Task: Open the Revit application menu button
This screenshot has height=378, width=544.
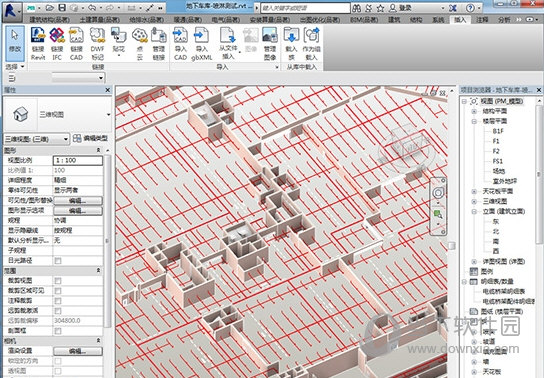Action: pyautogui.click(x=12, y=11)
